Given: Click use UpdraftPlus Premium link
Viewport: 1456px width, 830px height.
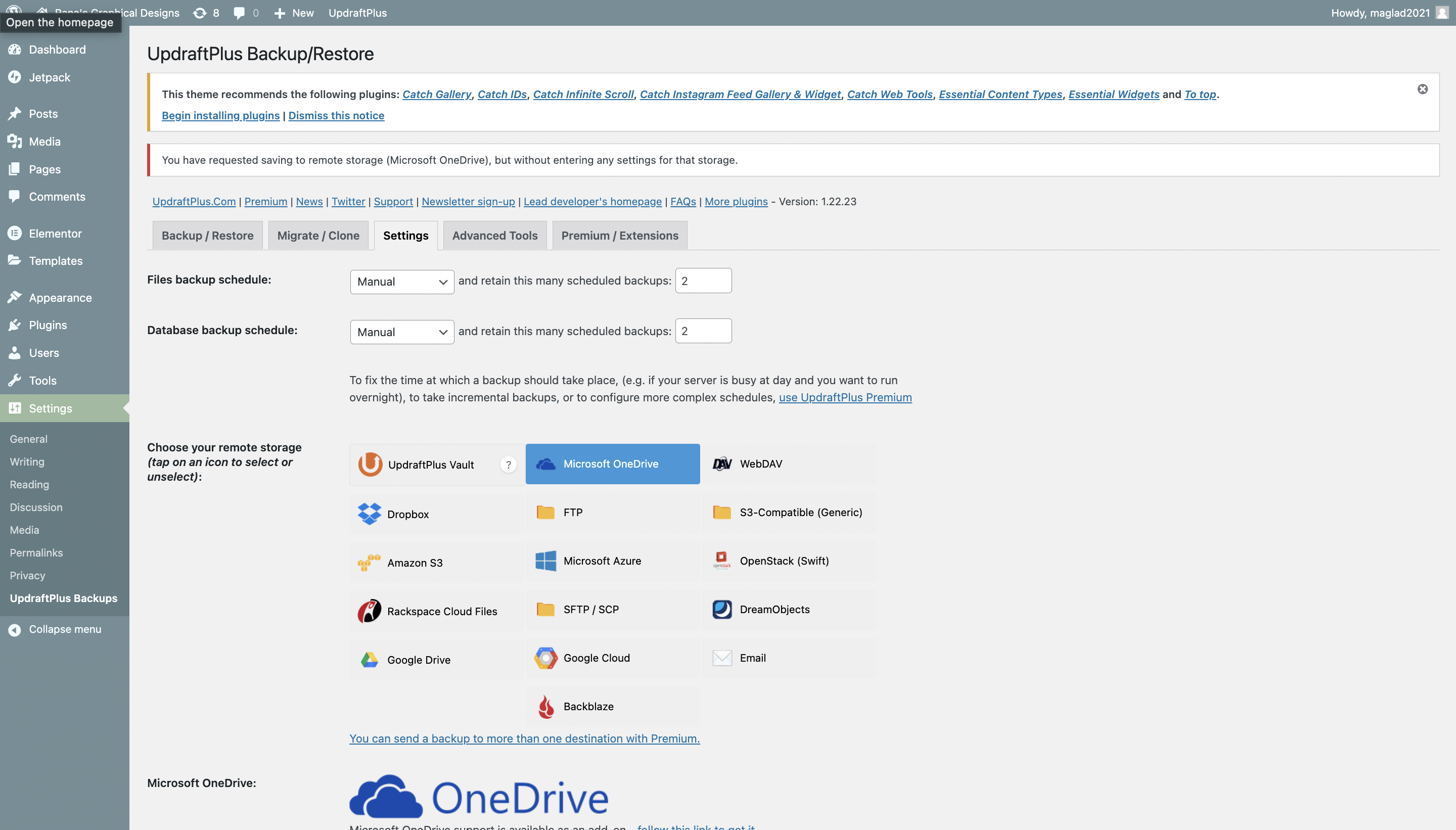Looking at the screenshot, I should pos(845,397).
